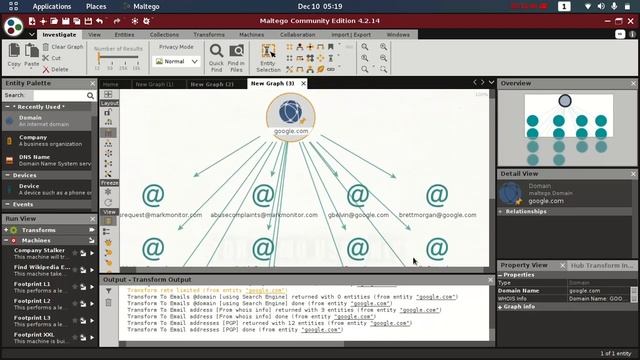The image size is (640, 360).
Task: Collapse the Recently Used palette section
Action: coord(7,107)
